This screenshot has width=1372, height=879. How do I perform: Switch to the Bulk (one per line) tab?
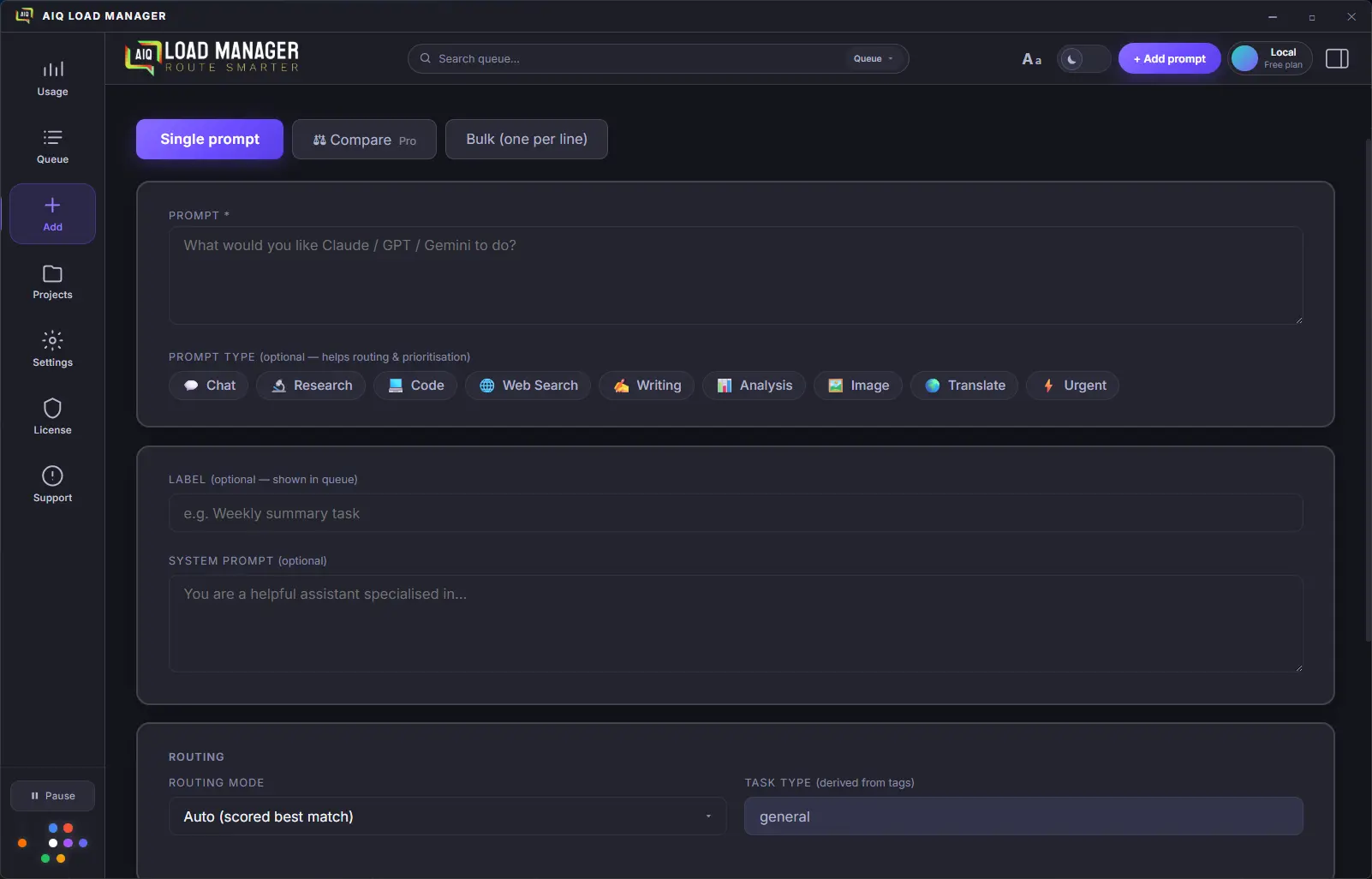click(x=527, y=139)
